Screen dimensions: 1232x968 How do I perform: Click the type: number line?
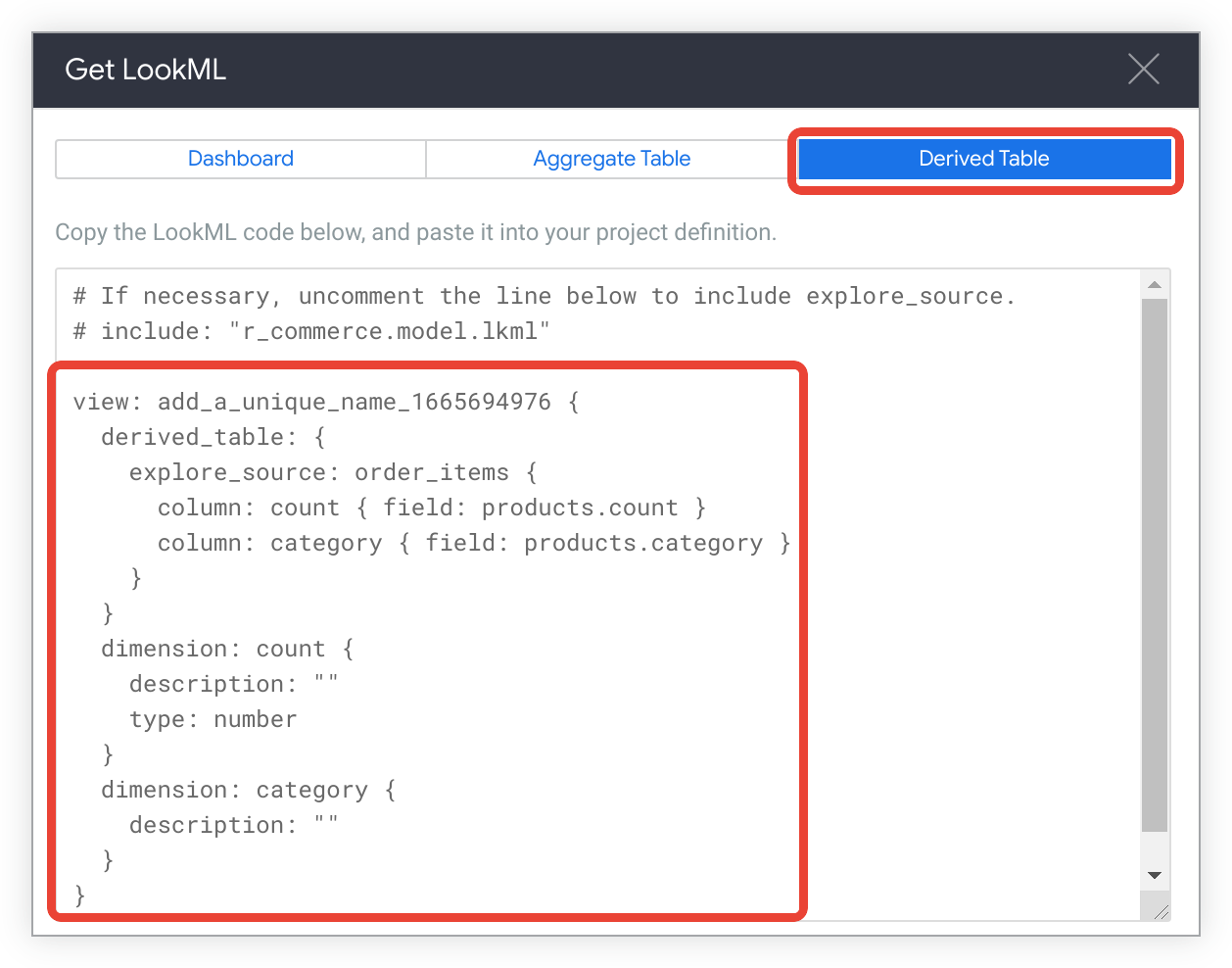[x=213, y=719]
